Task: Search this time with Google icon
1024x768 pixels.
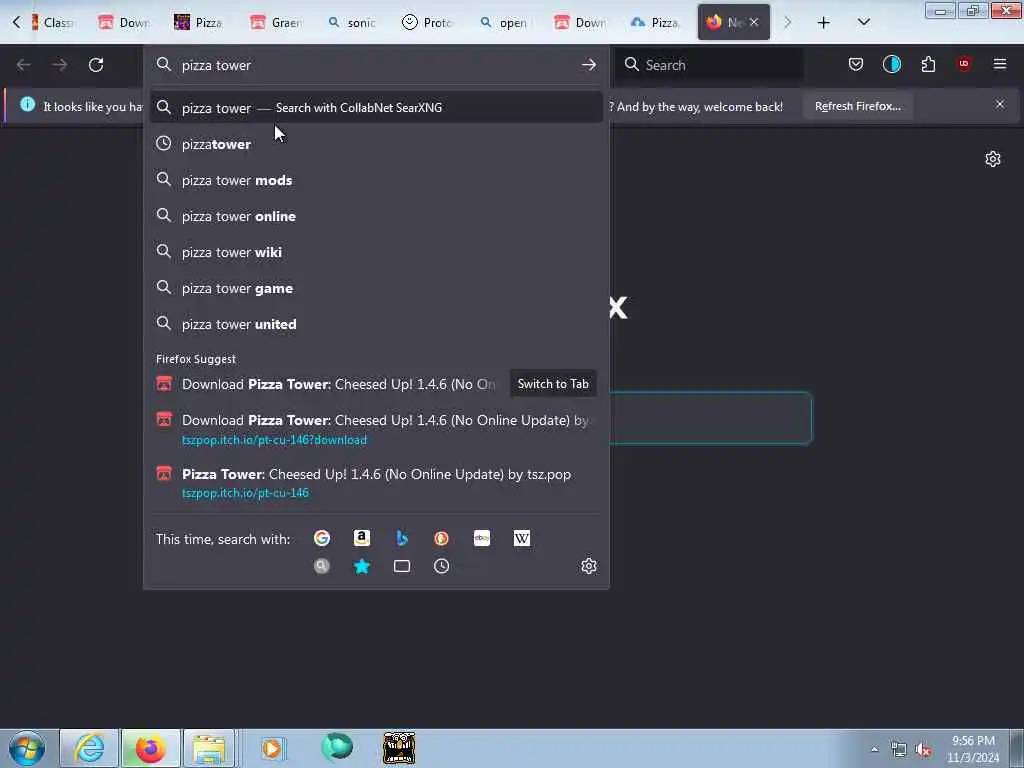Action: pos(321,538)
